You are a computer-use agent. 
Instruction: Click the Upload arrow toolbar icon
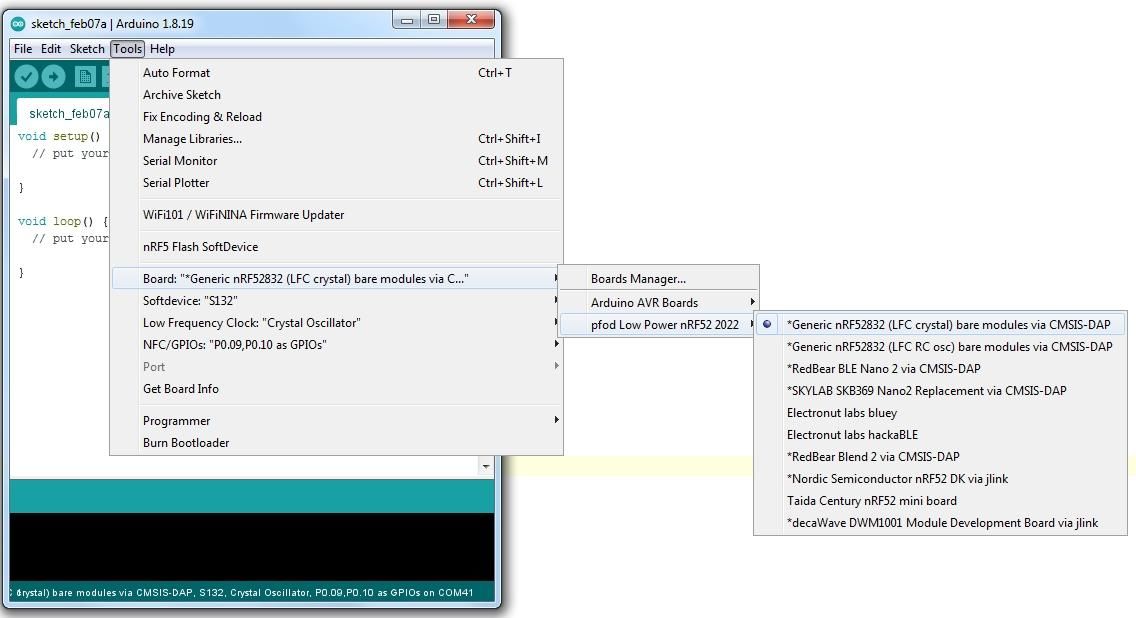(55, 75)
